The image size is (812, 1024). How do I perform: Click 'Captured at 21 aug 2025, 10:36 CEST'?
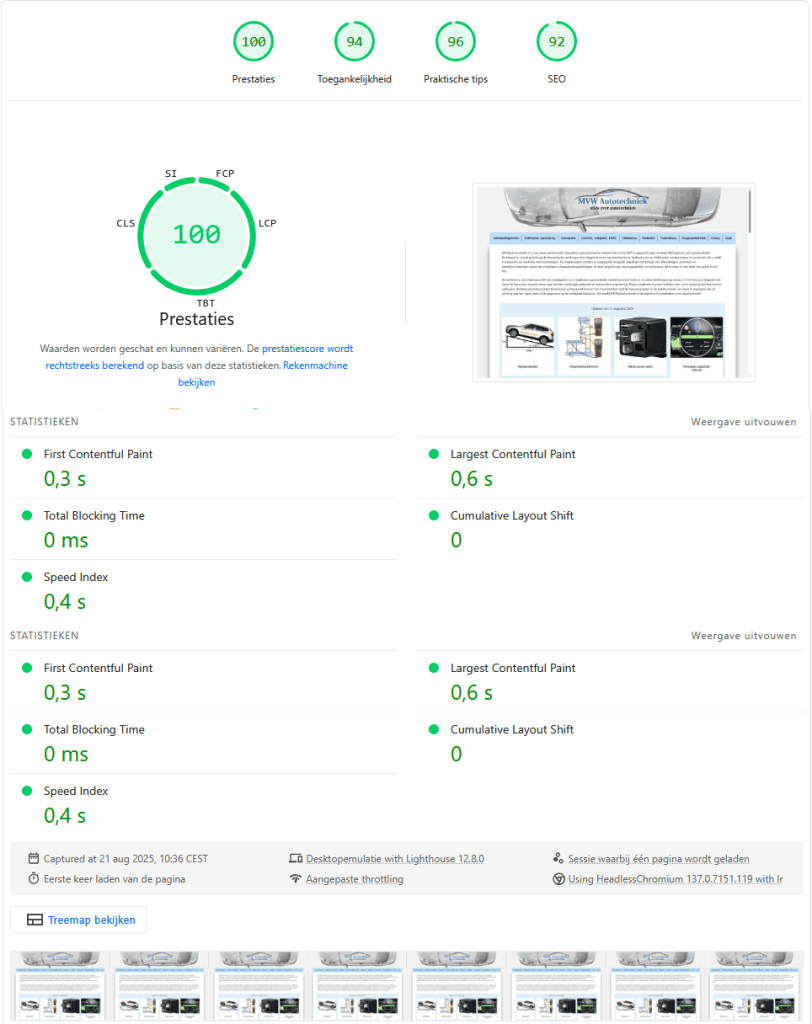(x=125, y=859)
